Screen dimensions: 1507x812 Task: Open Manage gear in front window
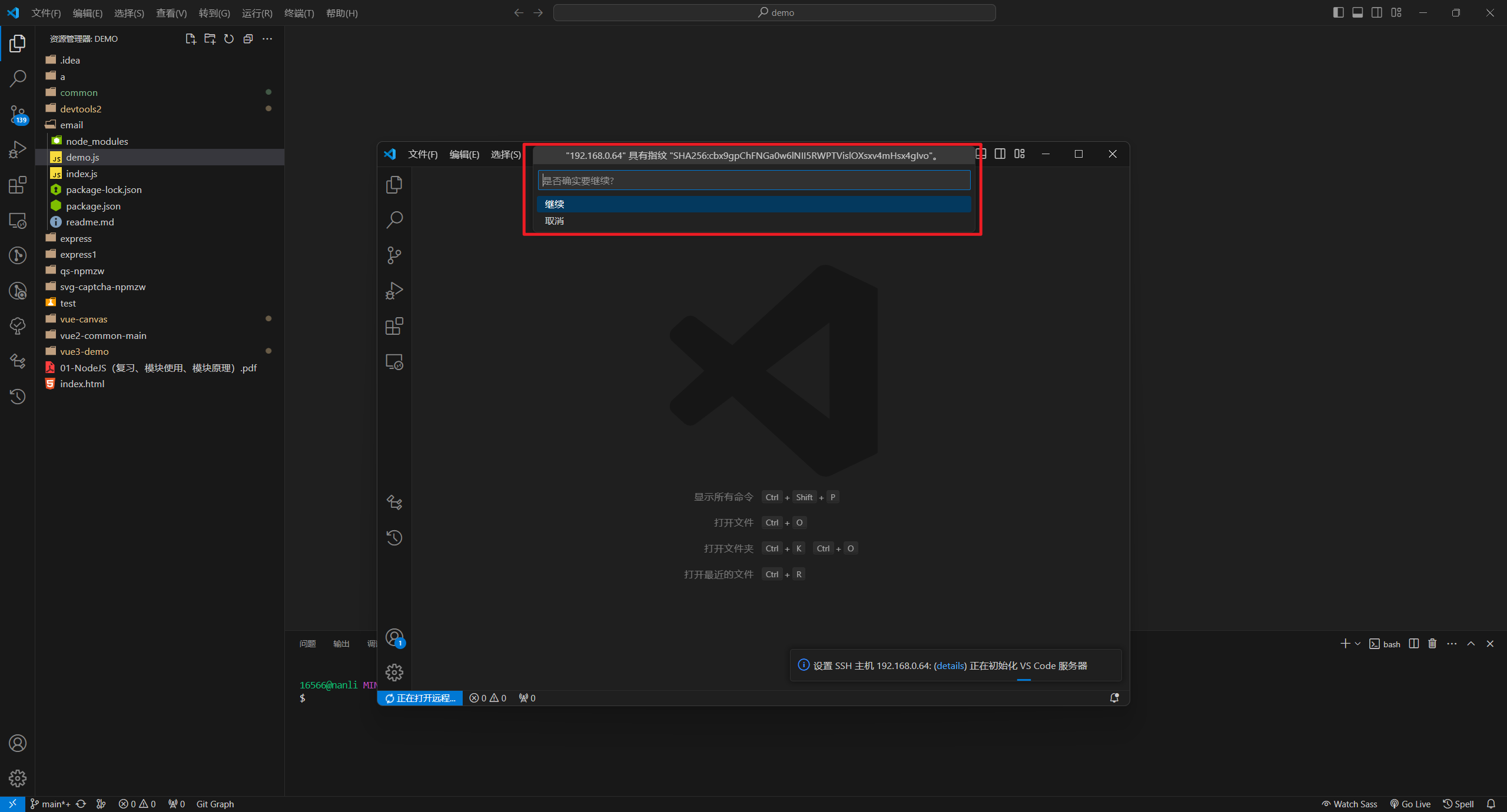[x=394, y=673]
